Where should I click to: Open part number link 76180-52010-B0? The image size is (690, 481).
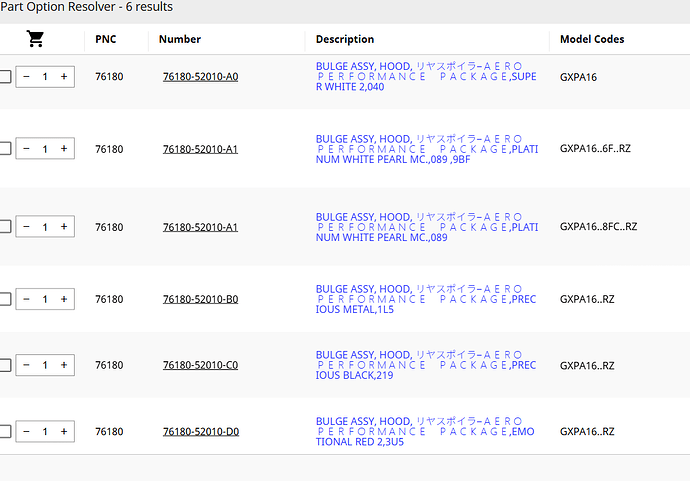tap(200, 299)
